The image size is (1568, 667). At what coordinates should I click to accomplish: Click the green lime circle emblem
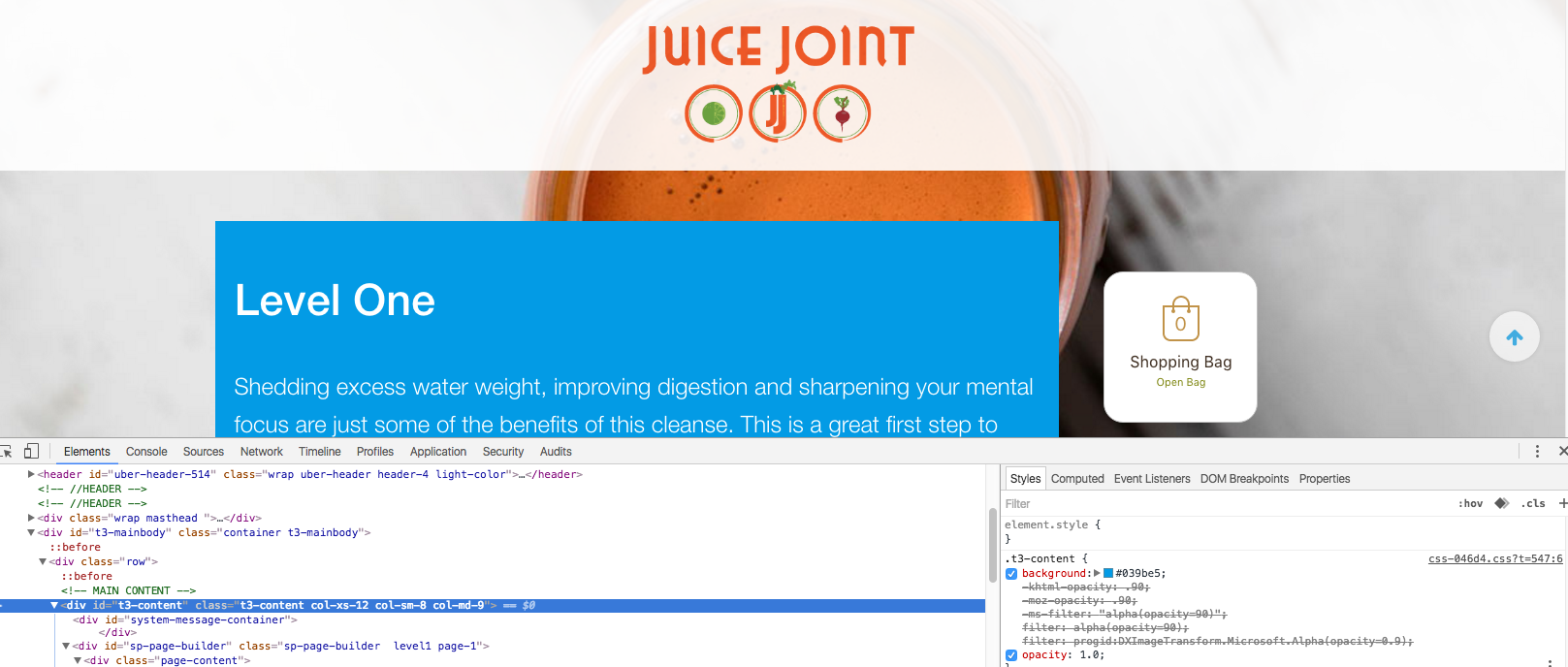[714, 113]
